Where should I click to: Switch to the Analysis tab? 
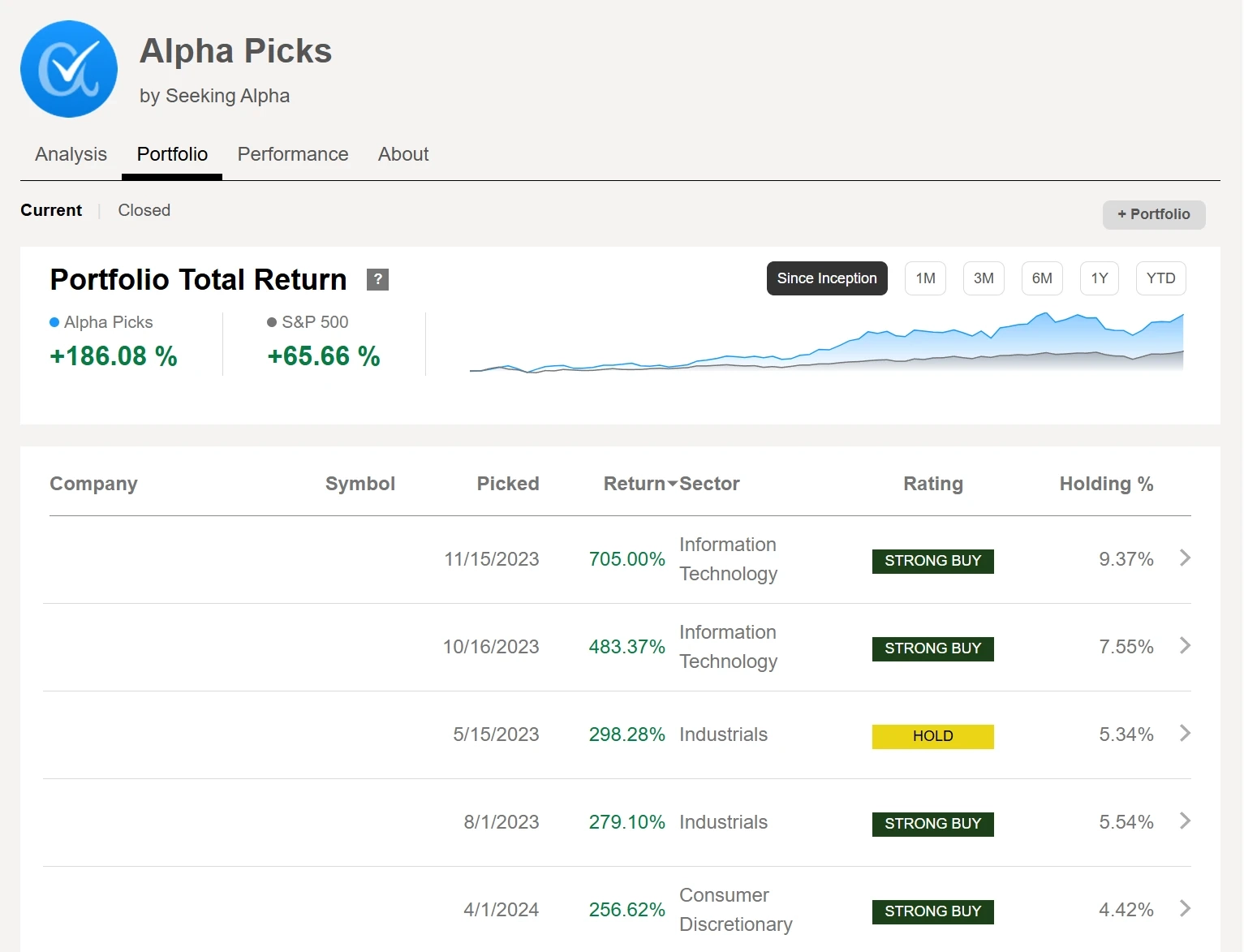[71, 154]
